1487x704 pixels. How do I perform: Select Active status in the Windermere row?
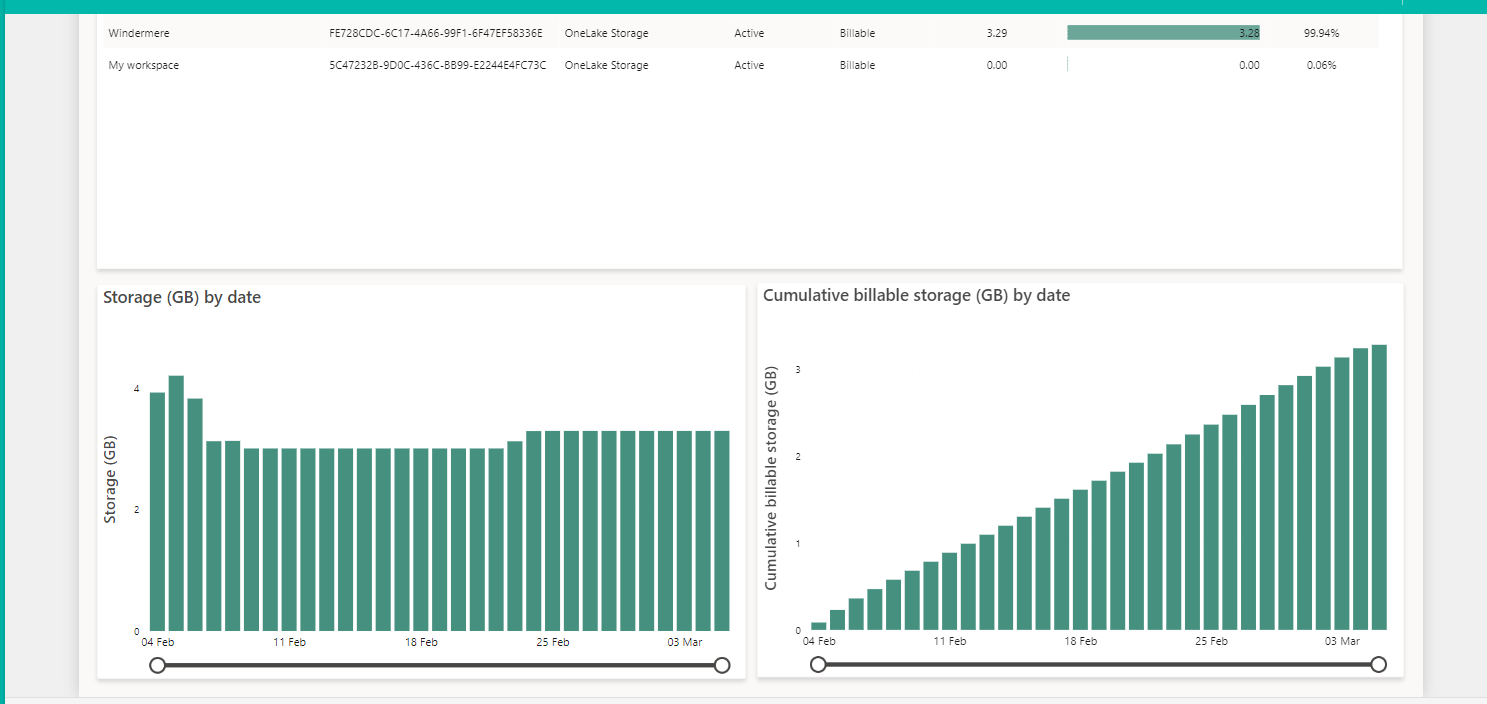[x=749, y=33]
